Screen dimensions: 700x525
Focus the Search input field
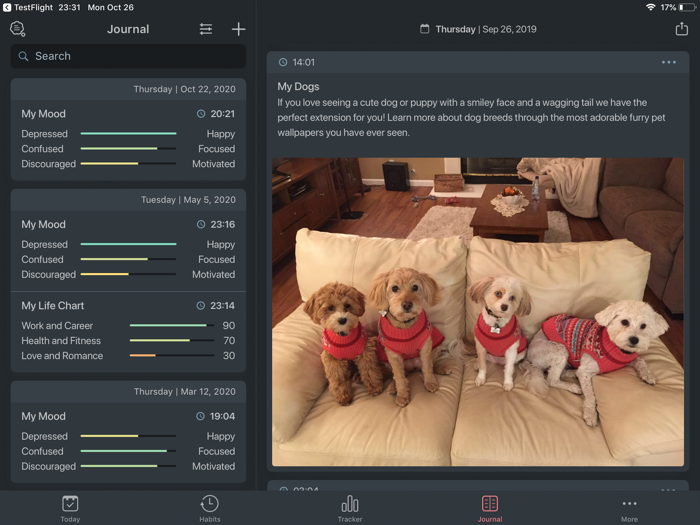tap(128, 56)
